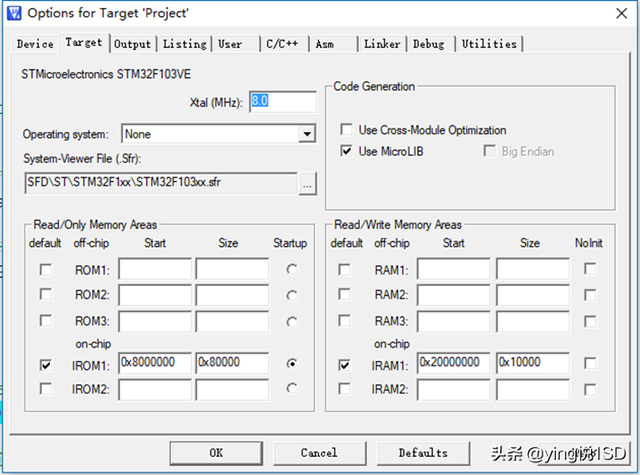Toggle the IRAM1 default checkbox
Screen dimensions: 640x475
[x=344, y=365]
